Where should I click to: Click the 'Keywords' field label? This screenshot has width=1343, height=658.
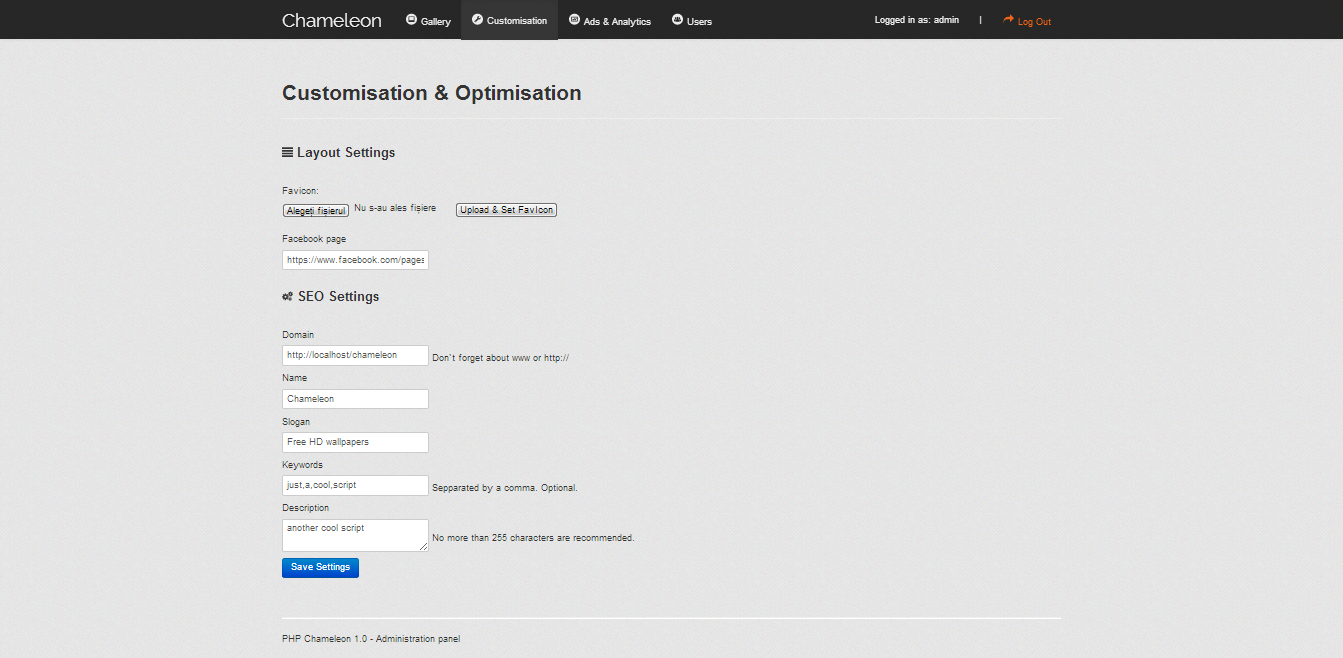click(302, 465)
